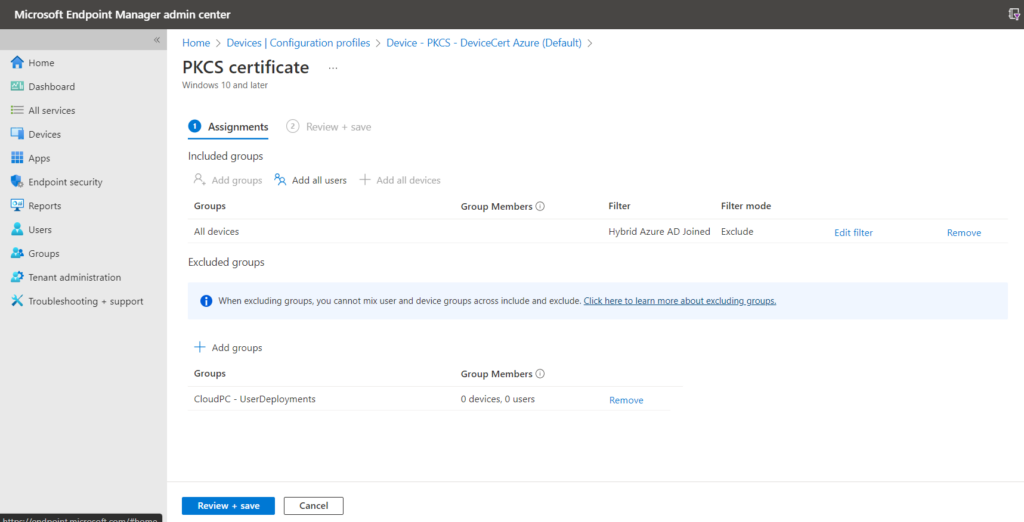
Task: Click the Filter mode column header
Action: (x=746, y=206)
